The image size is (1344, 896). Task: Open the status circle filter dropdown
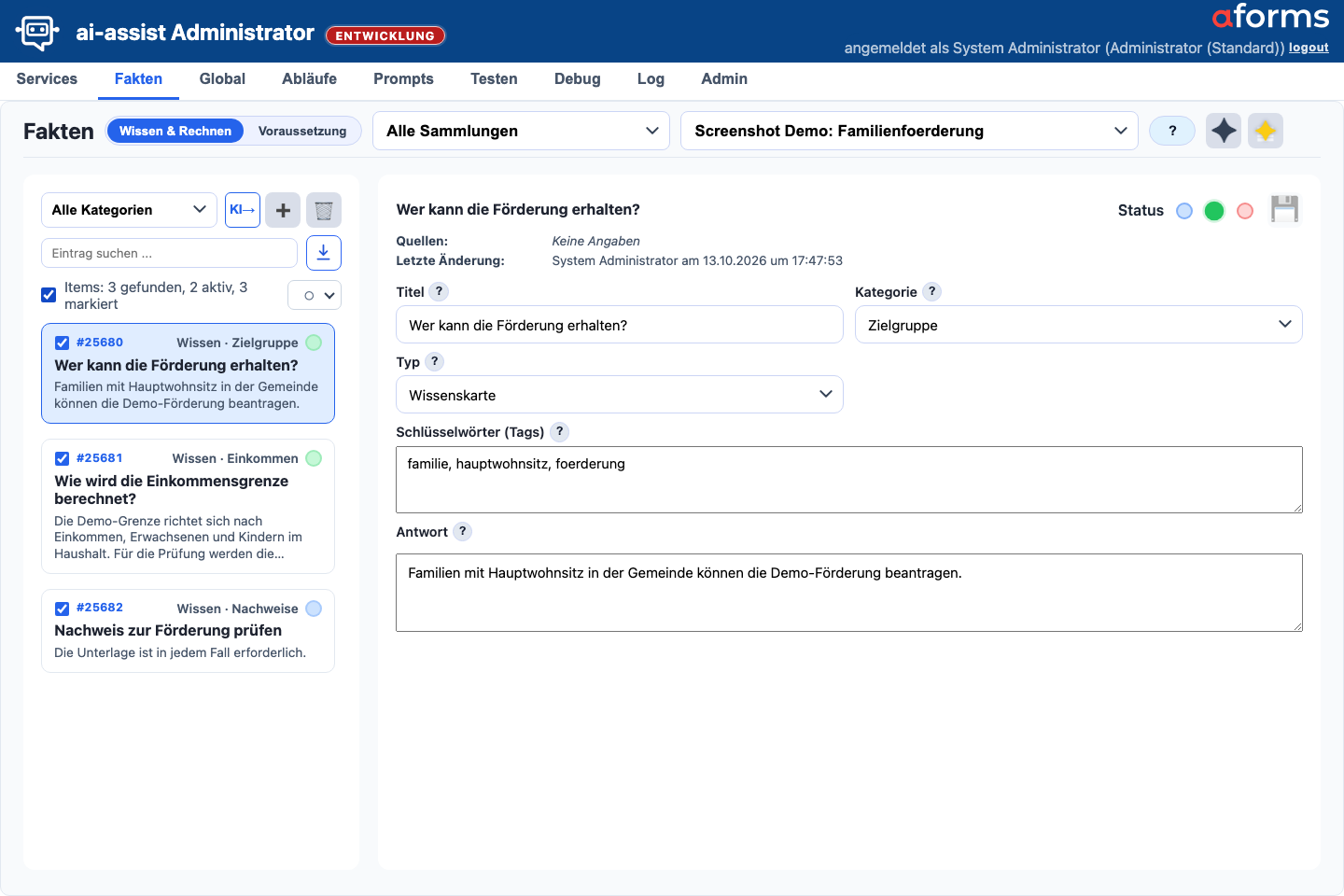coord(315,295)
